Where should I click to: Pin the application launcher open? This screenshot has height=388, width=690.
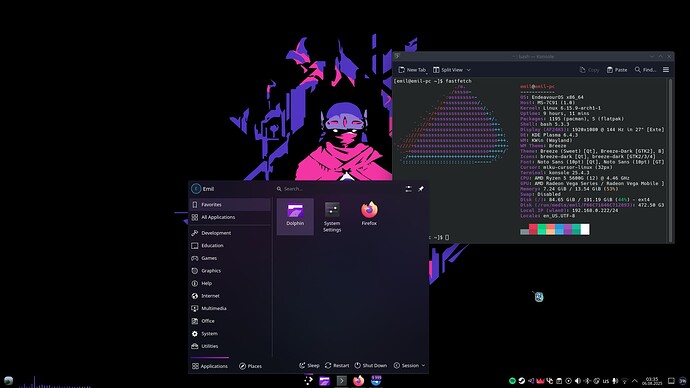click(x=421, y=189)
